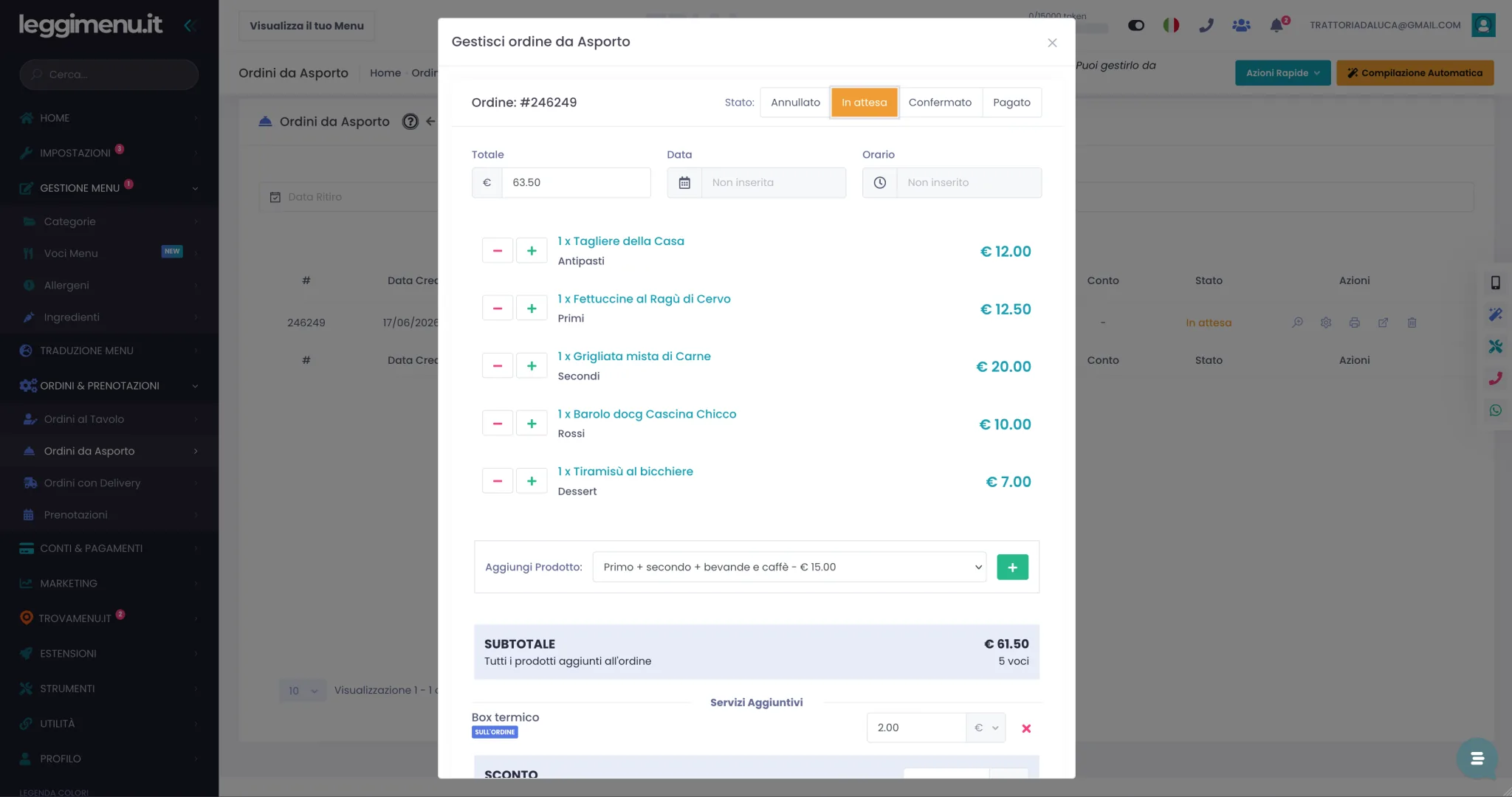Expand the Azioni Rapide dropdown
This screenshot has width=1512, height=797.
[1282, 73]
